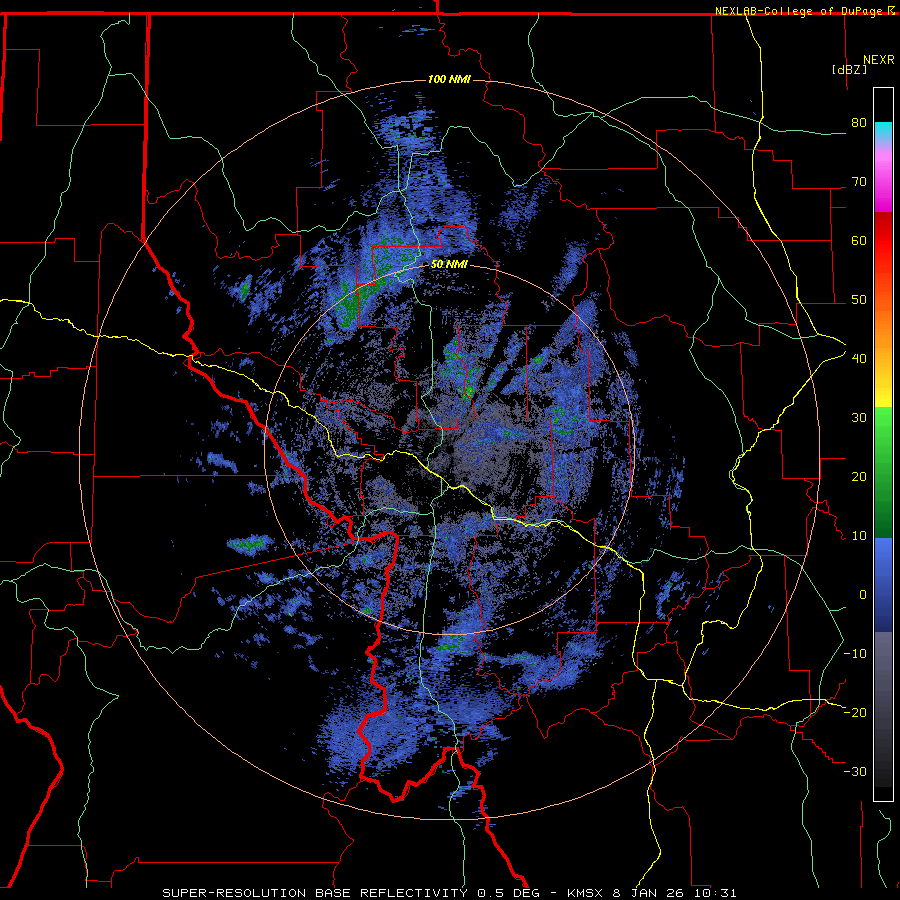Click the -30 value on the dBZ scale
This screenshot has width=900, height=900.
(855, 771)
